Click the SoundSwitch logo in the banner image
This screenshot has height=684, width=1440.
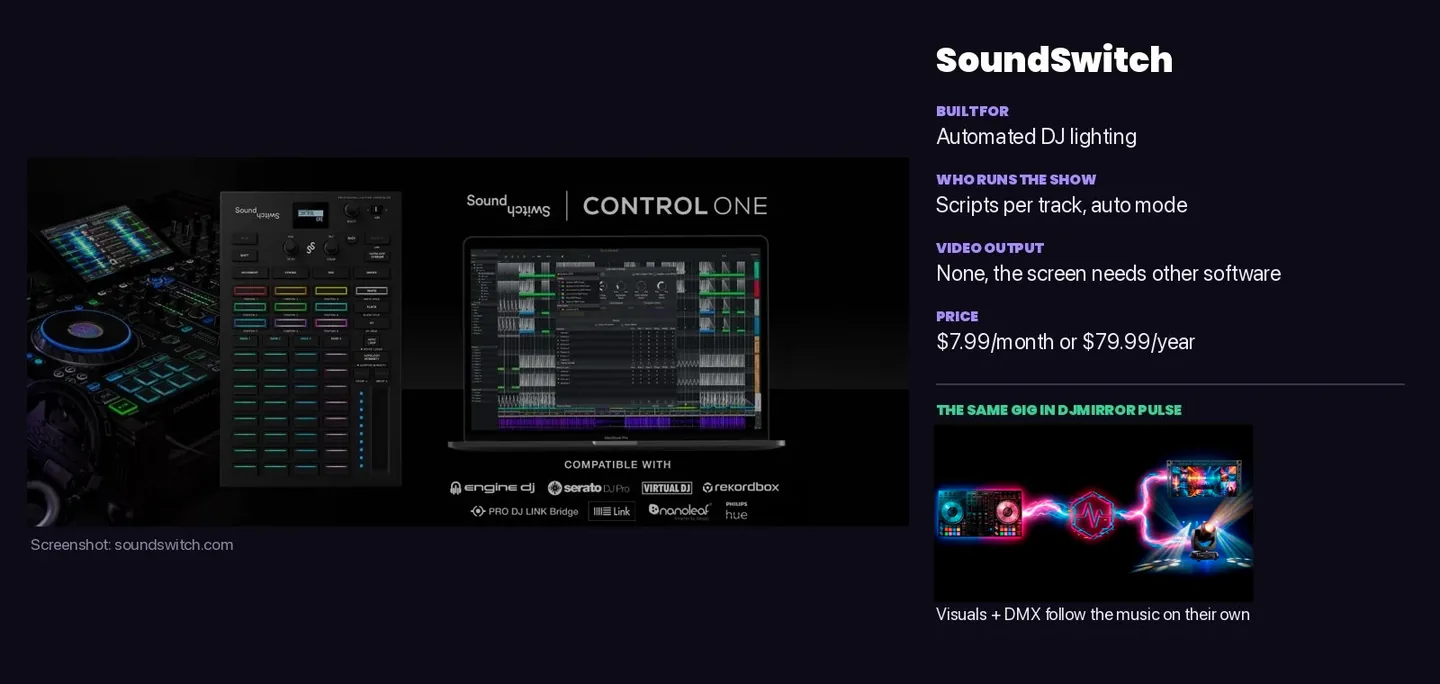(x=508, y=204)
